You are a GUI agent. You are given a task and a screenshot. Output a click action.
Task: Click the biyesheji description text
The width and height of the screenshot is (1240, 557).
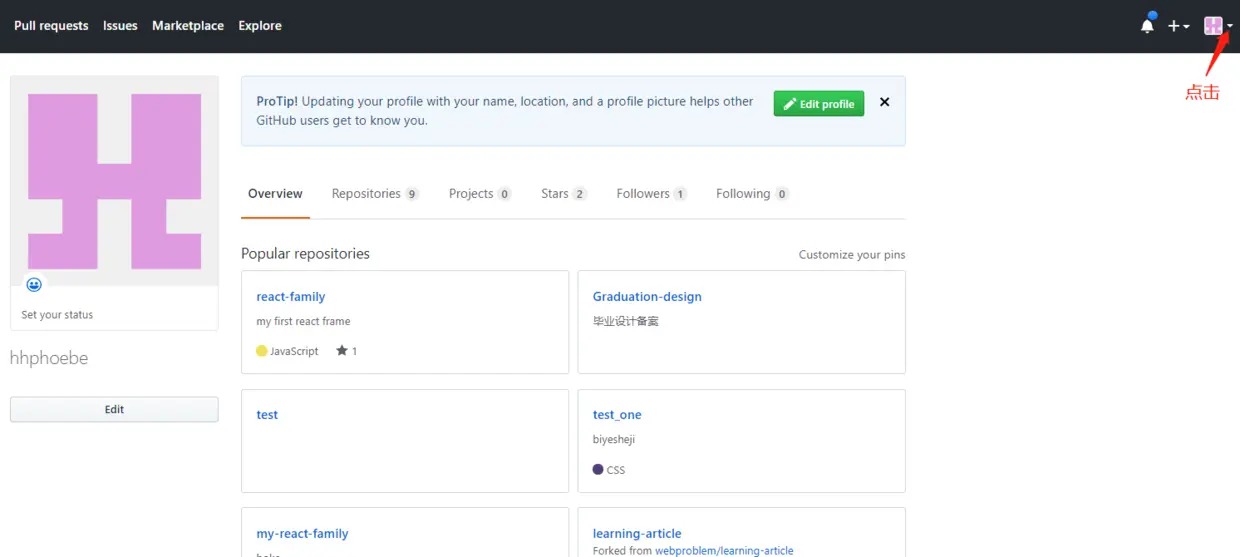coord(614,440)
